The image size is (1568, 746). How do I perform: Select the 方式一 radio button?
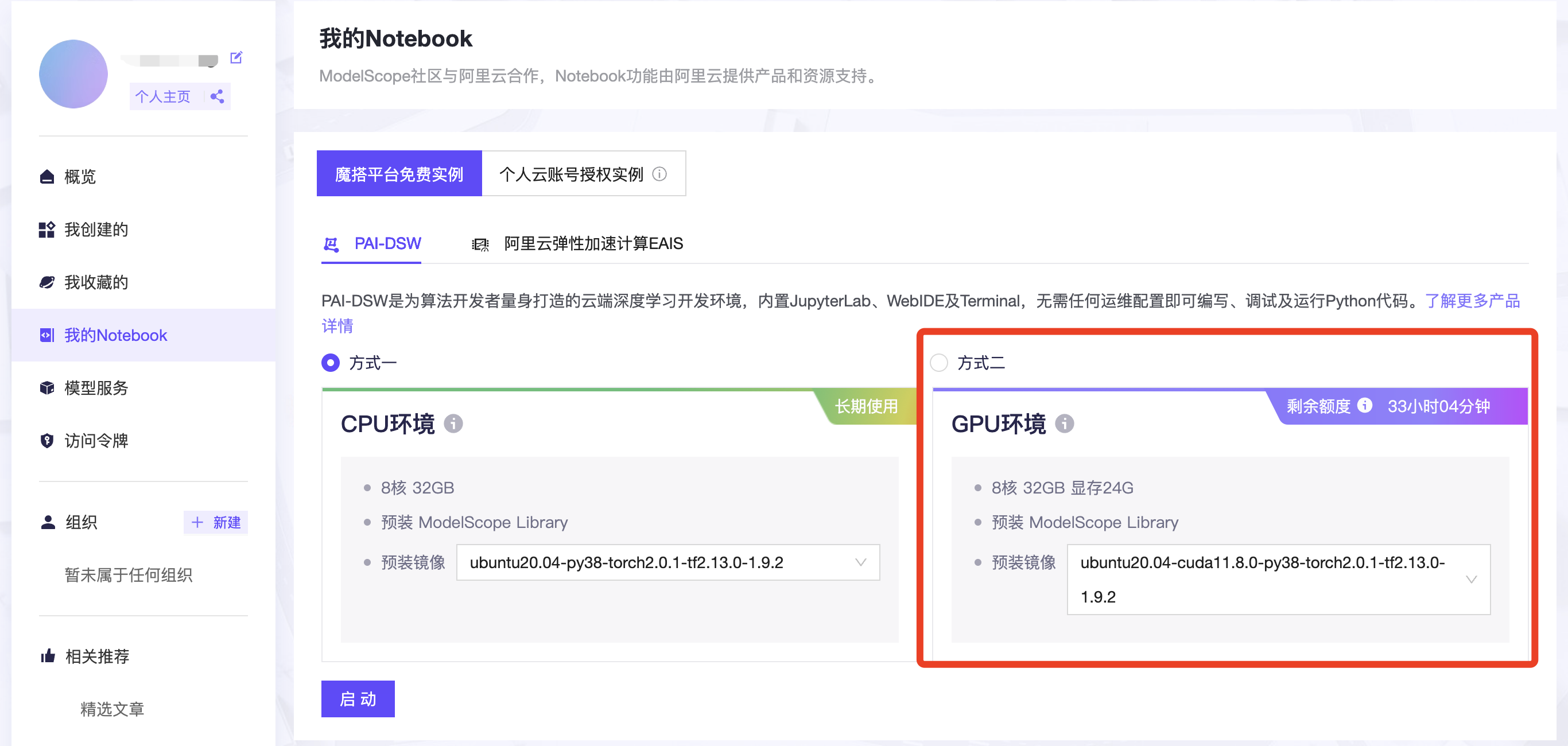pos(331,363)
